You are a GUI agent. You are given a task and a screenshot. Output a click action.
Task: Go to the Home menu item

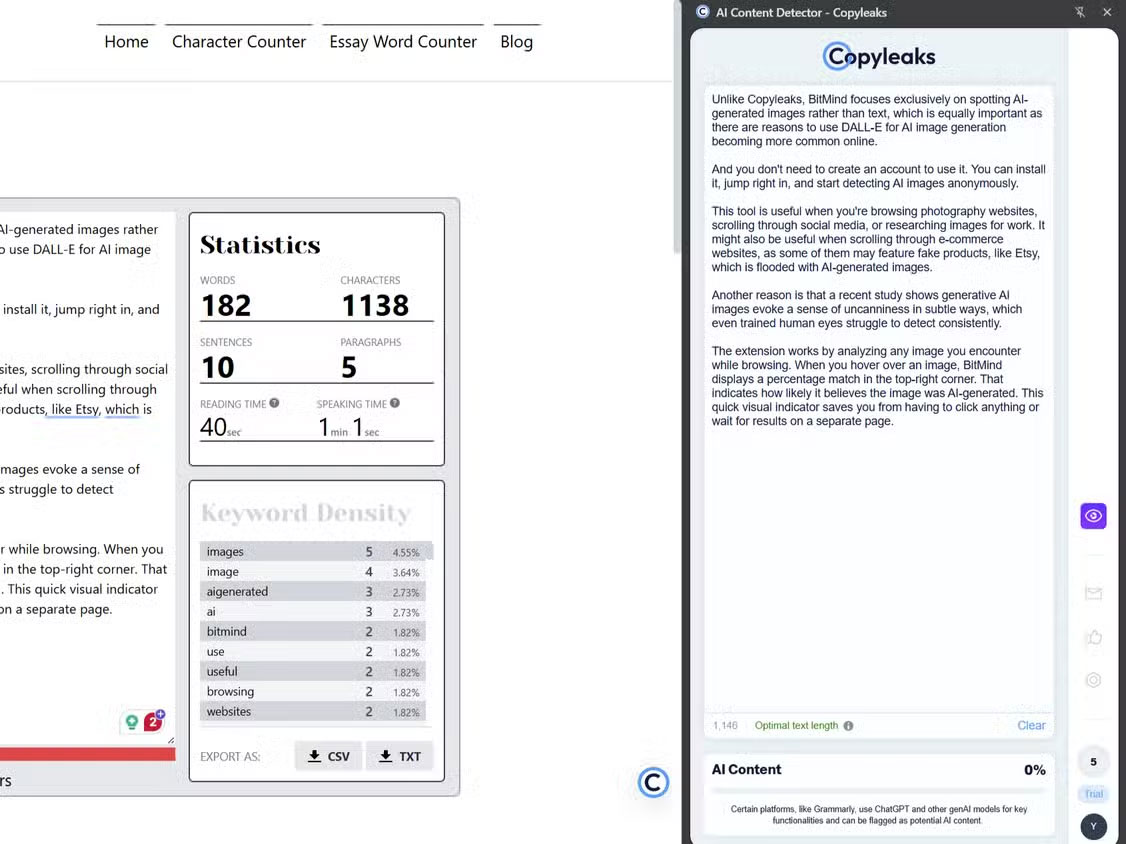pyautogui.click(x=126, y=42)
